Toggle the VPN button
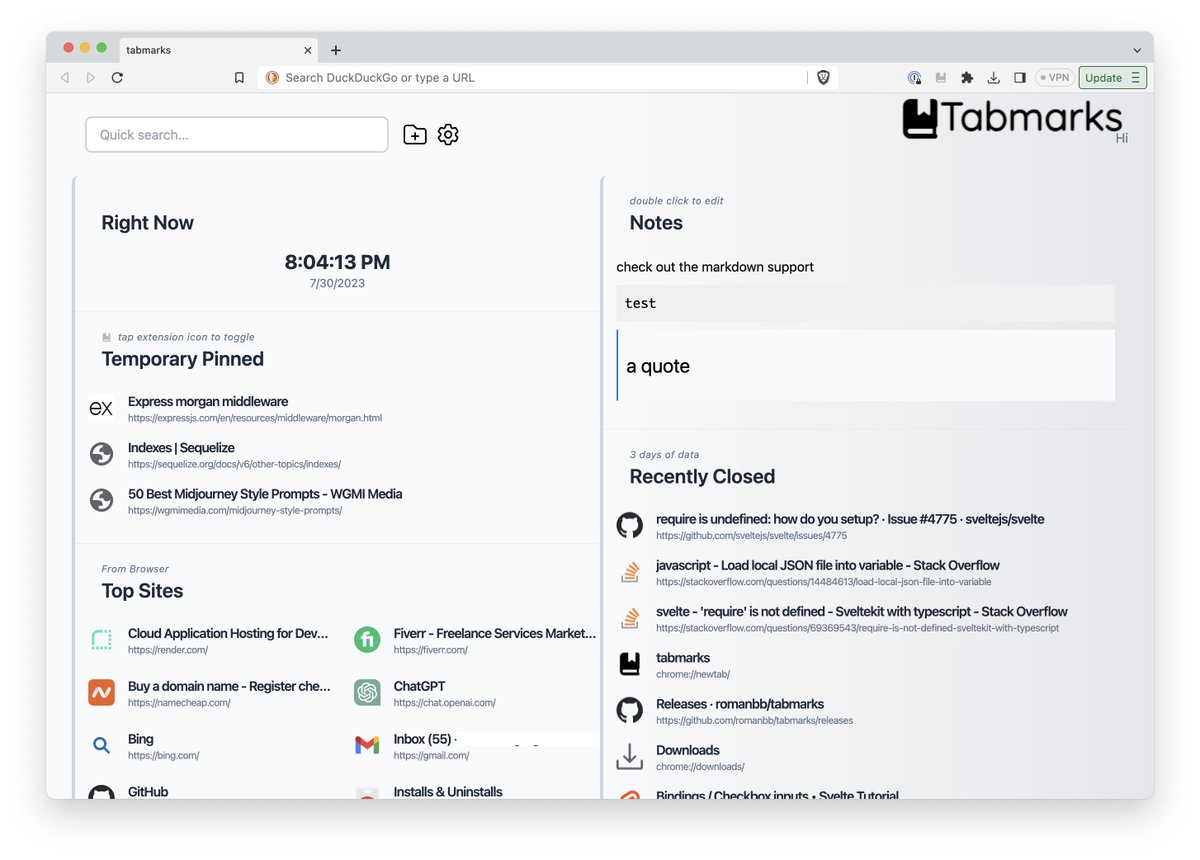 pyautogui.click(x=1054, y=78)
